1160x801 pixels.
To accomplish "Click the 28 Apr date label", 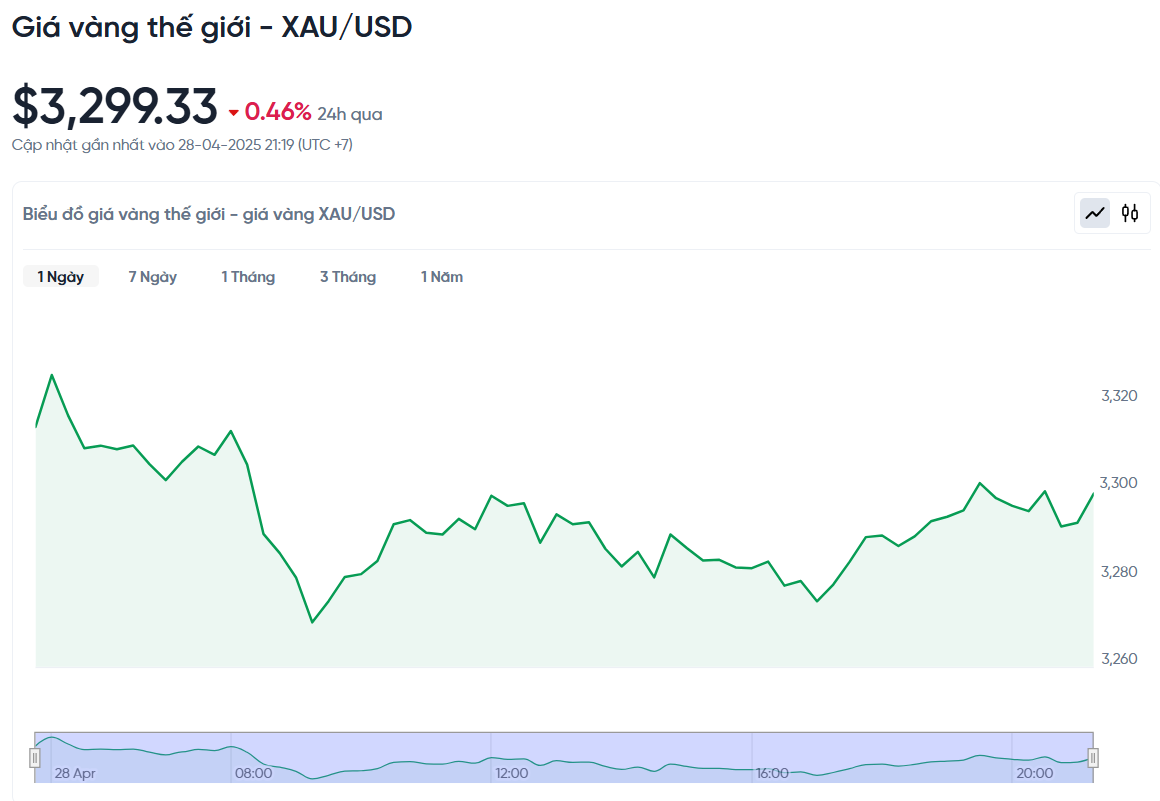I will pyautogui.click(x=75, y=773).
